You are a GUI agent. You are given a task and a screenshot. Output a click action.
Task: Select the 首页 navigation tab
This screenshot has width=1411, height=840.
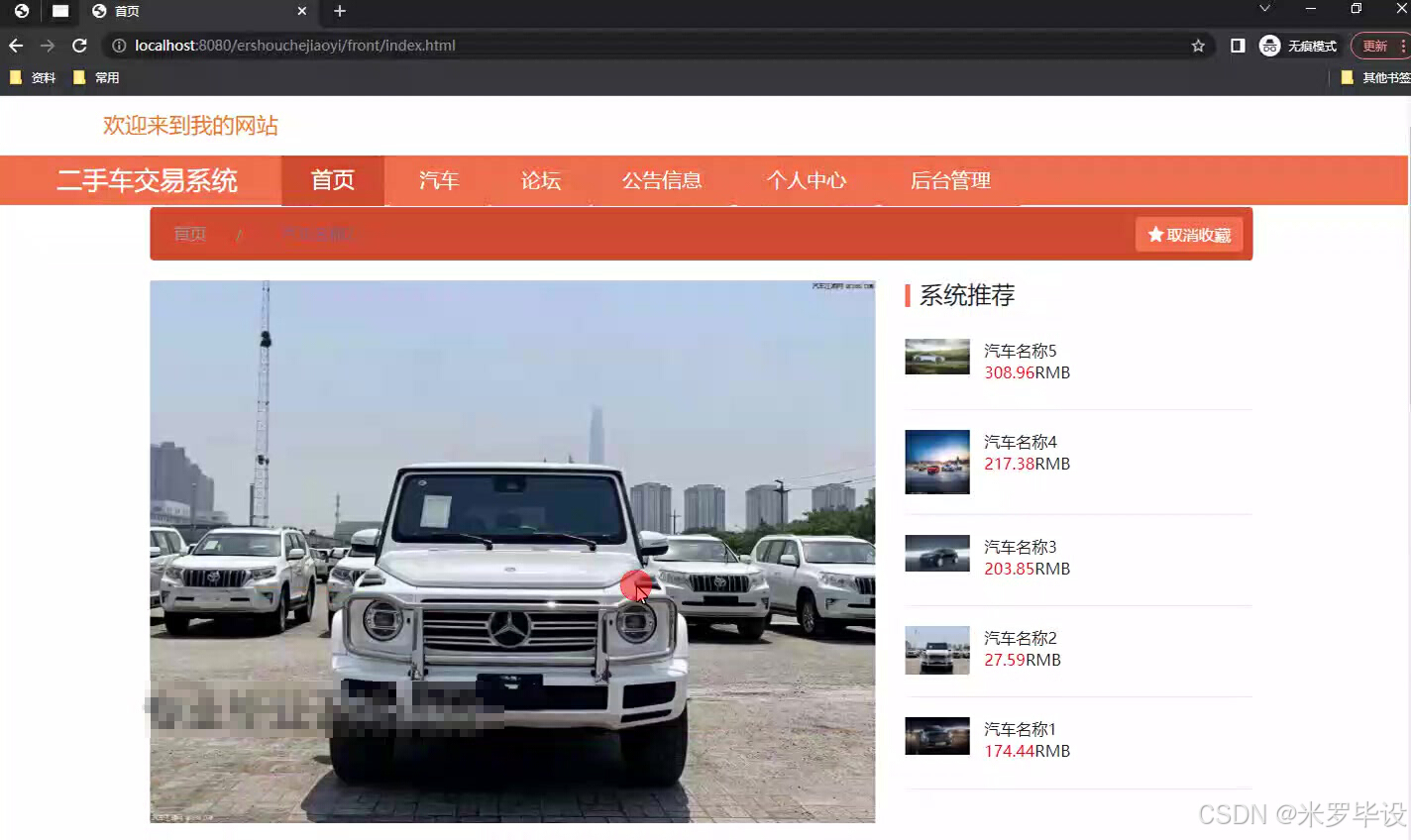333,180
